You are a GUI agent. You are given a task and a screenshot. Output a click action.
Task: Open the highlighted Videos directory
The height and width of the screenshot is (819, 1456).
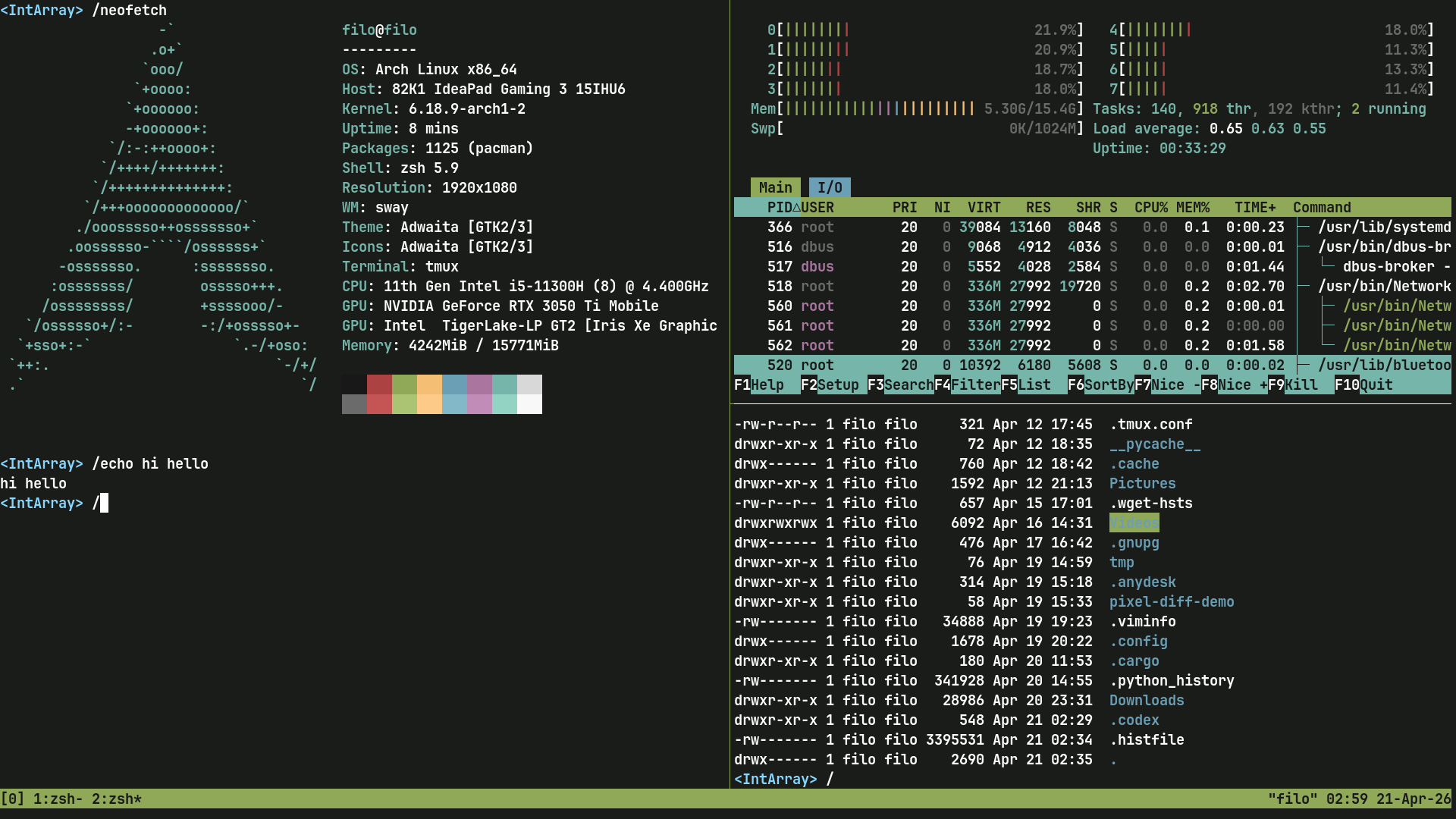point(1134,522)
